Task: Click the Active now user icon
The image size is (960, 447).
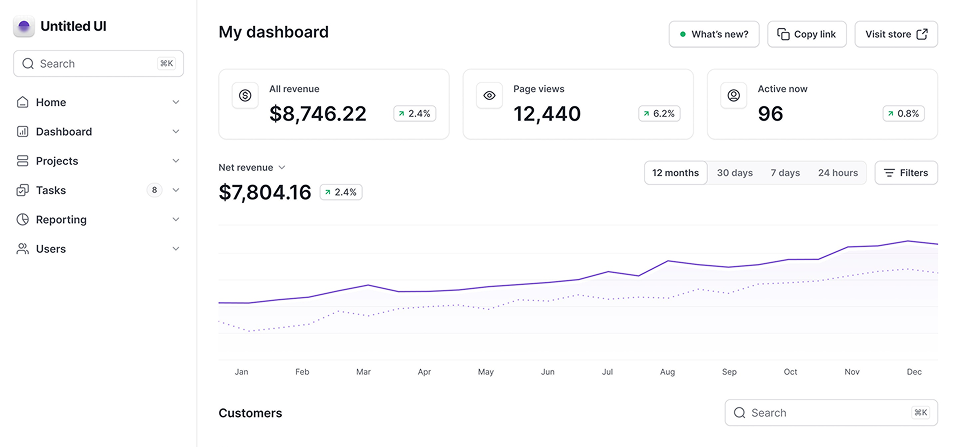Action: pos(733,95)
